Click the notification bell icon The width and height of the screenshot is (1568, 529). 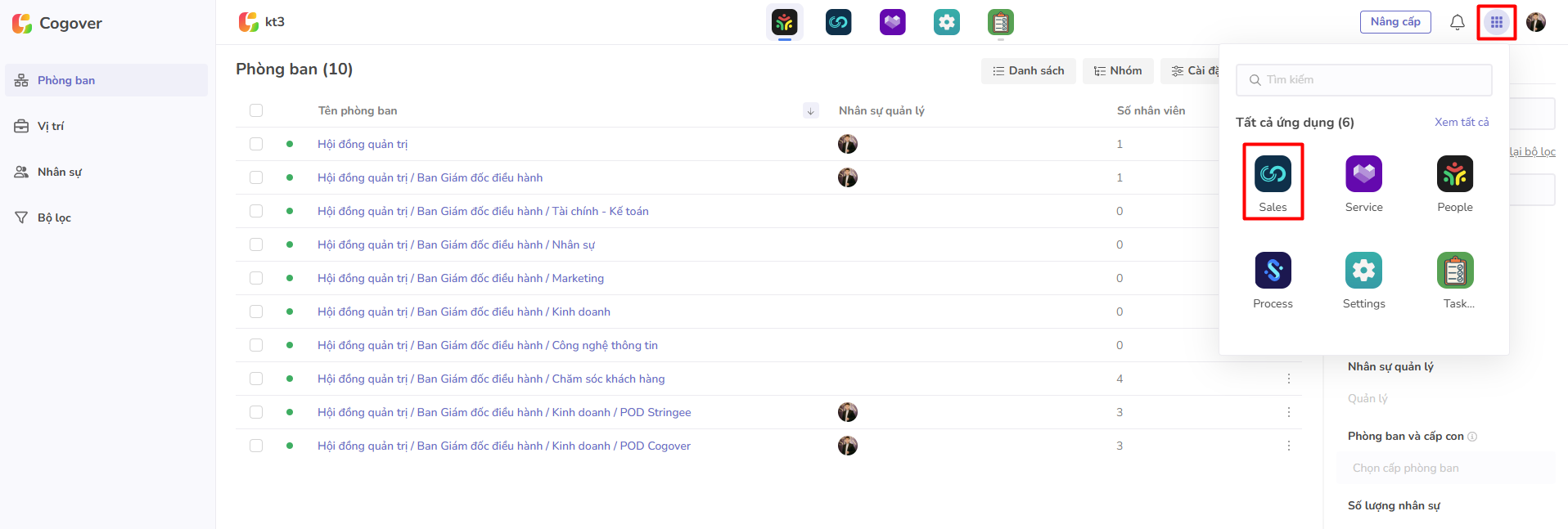click(1457, 22)
